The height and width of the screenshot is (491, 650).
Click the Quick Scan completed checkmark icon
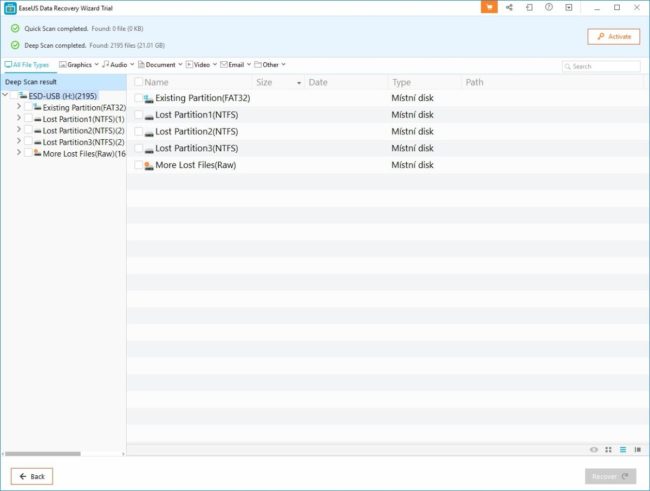15,29
